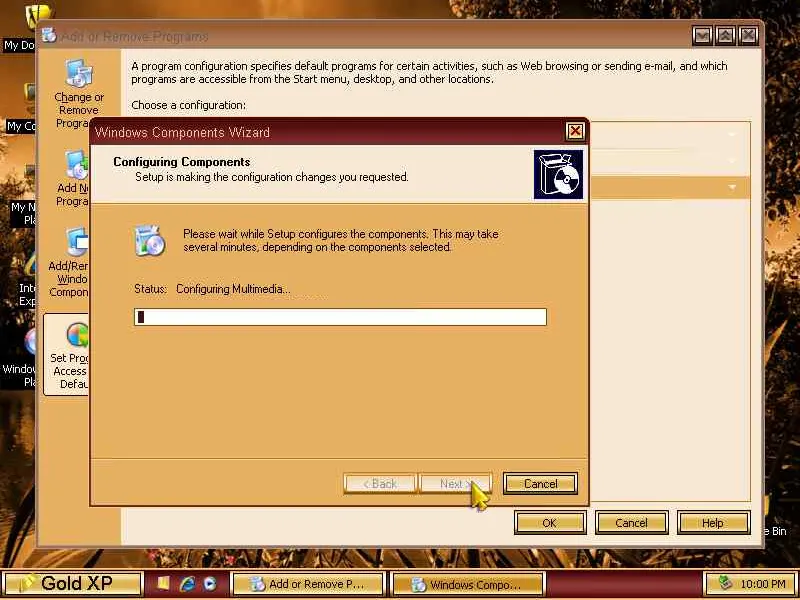
Task: Click Help in Add or Remove Programs
Action: point(713,522)
